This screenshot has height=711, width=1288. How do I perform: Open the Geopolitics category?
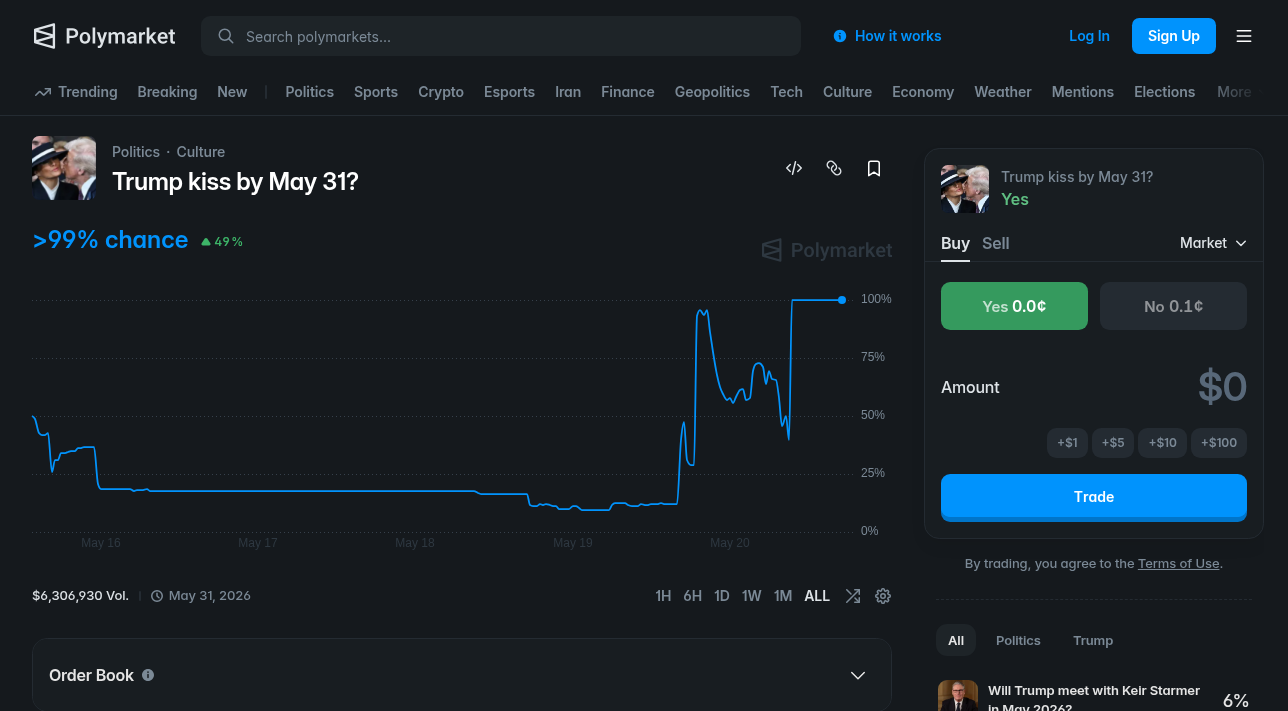[712, 92]
